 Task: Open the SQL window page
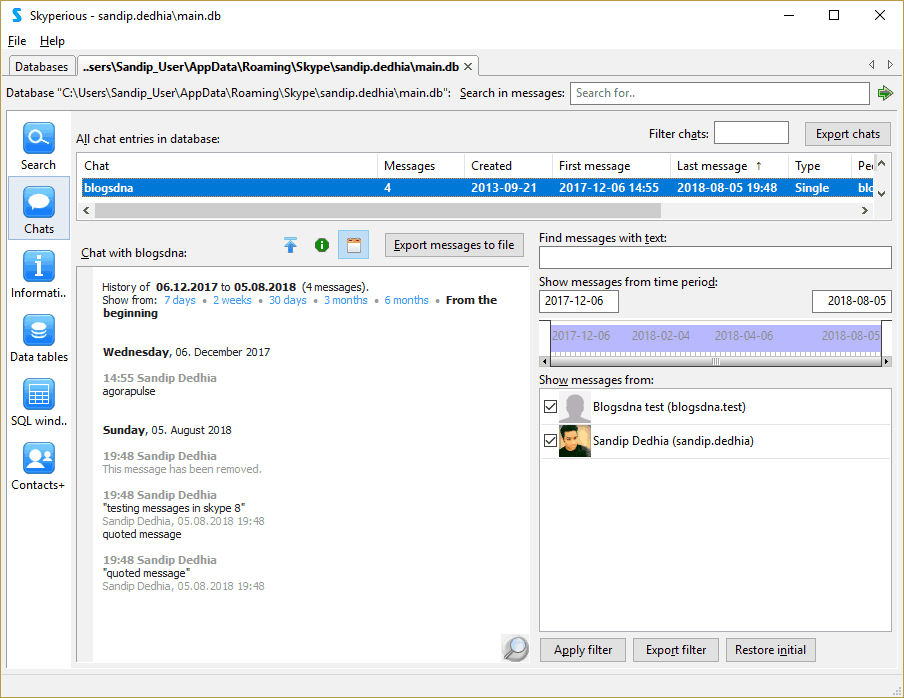point(39,402)
